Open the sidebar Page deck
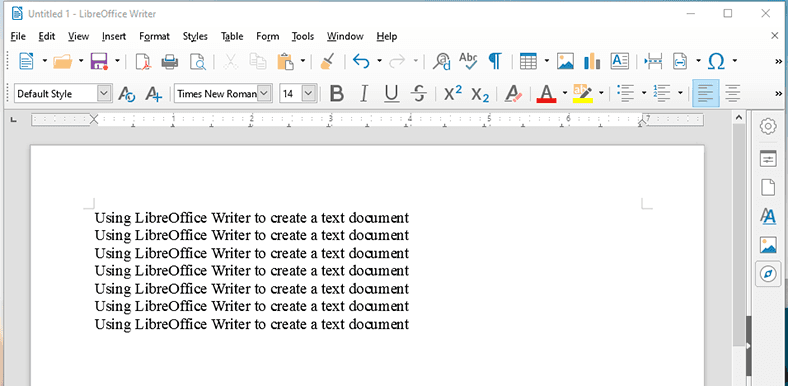This screenshot has height=386, width=788. click(768, 187)
